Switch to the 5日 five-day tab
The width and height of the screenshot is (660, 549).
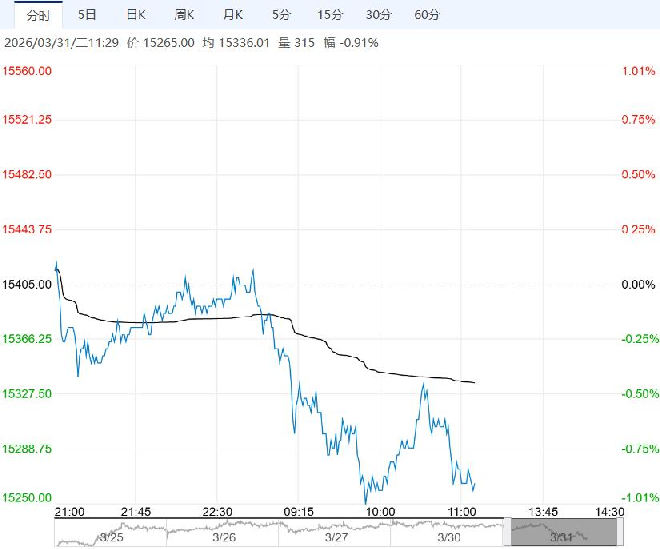coord(88,15)
